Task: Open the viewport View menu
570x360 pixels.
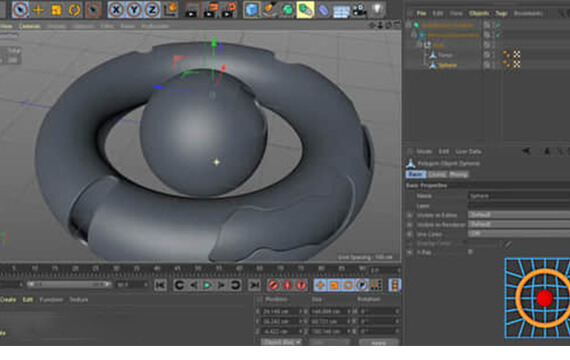Action: tap(7, 26)
